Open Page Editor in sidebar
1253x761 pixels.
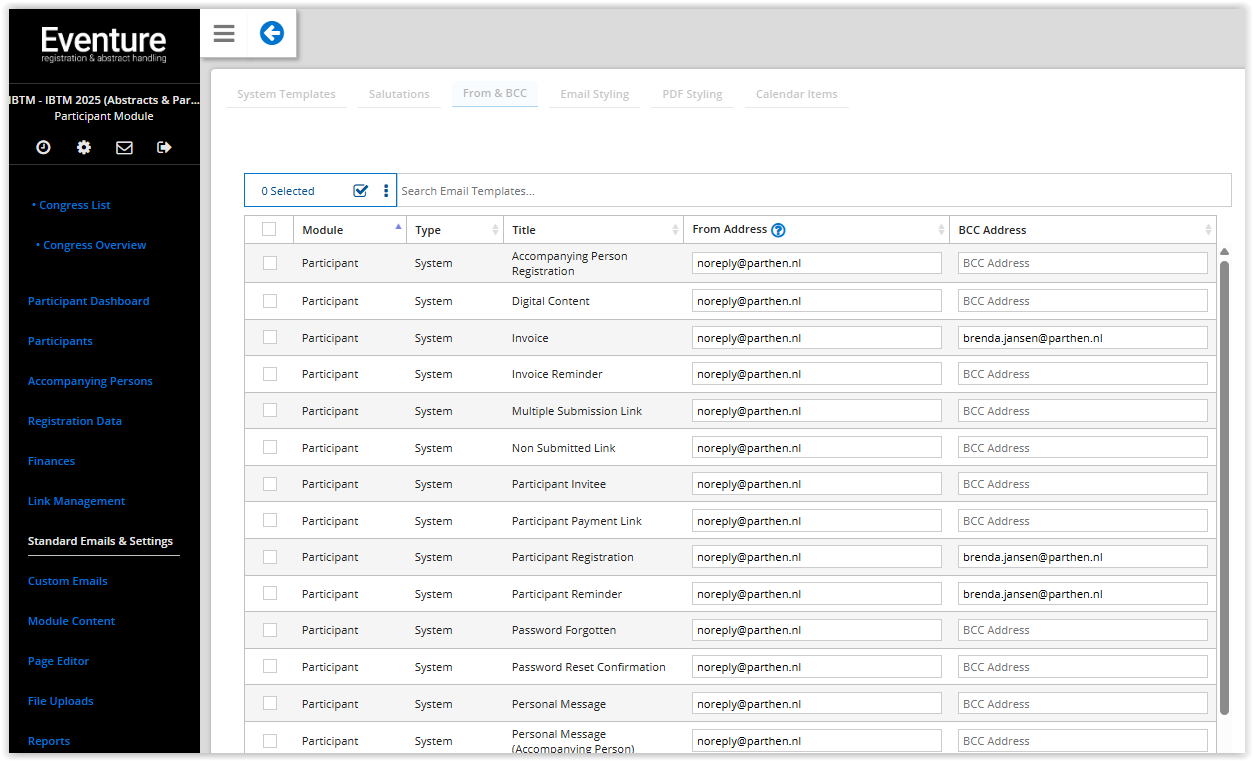click(59, 661)
